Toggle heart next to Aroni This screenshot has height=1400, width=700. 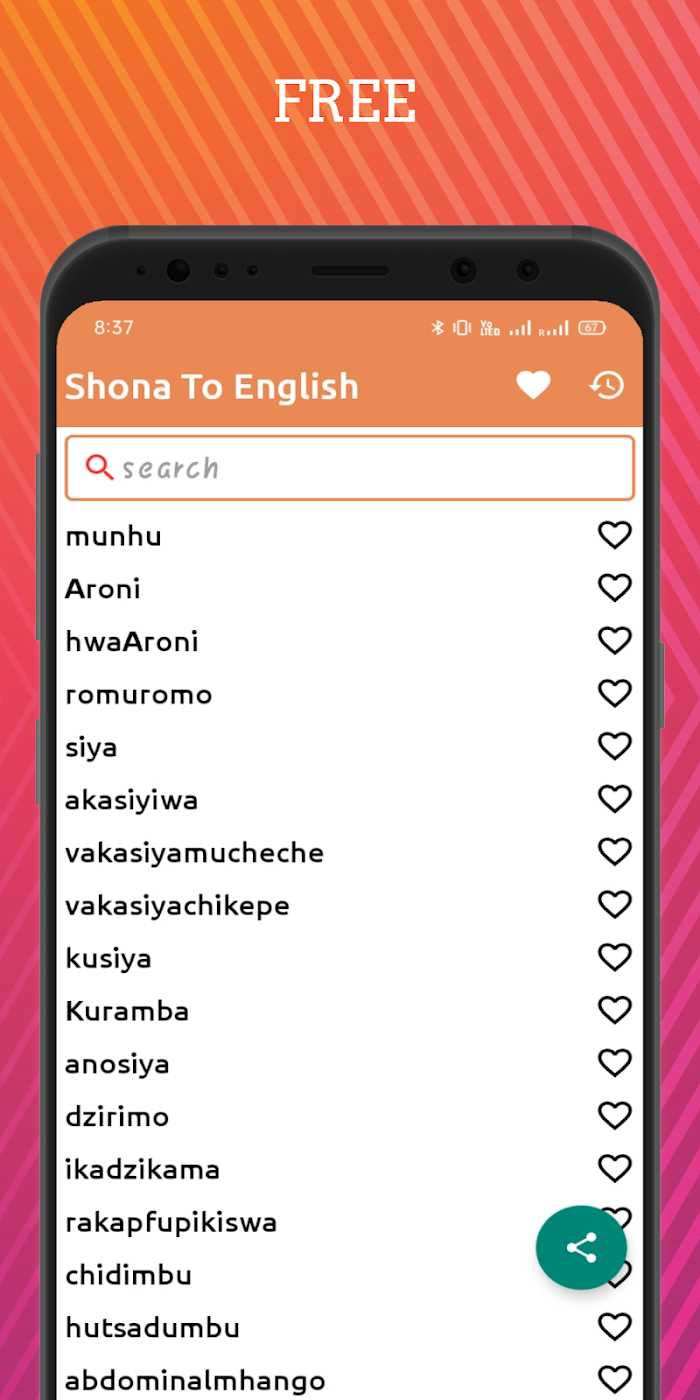615,588
